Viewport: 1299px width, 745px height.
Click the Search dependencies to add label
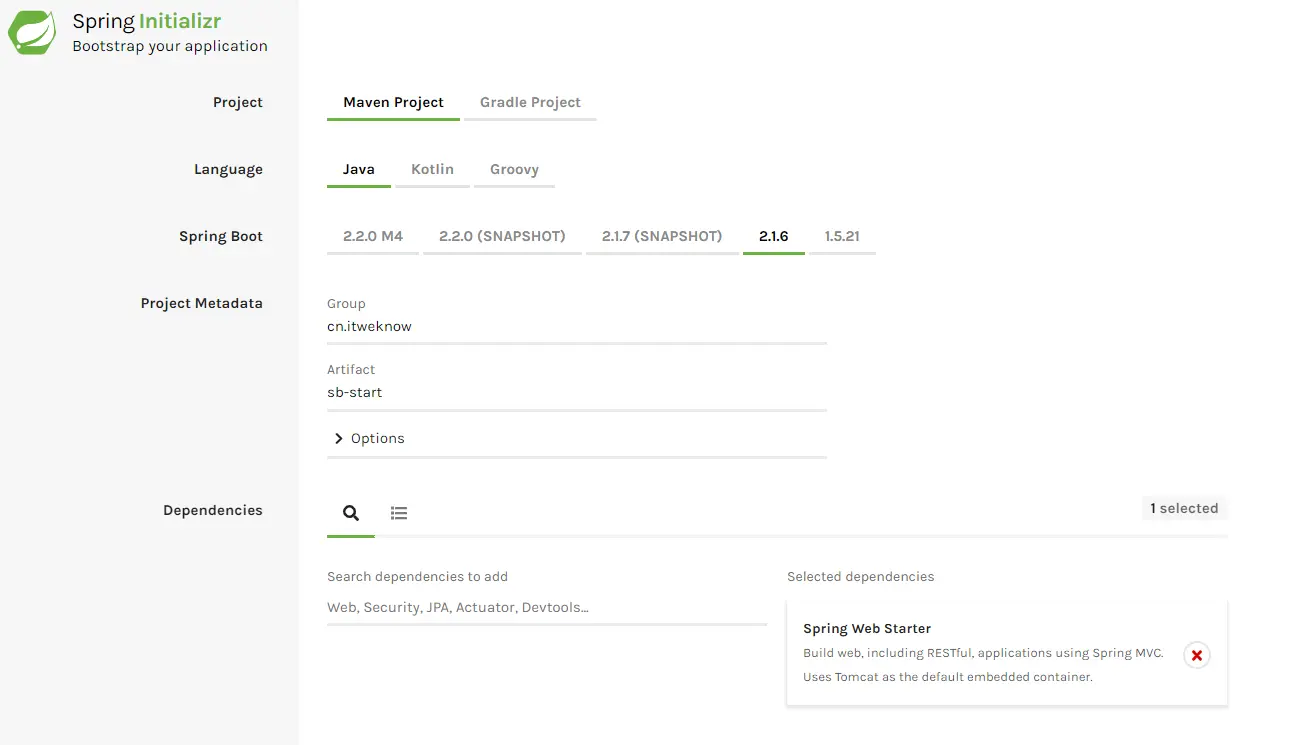417,576
